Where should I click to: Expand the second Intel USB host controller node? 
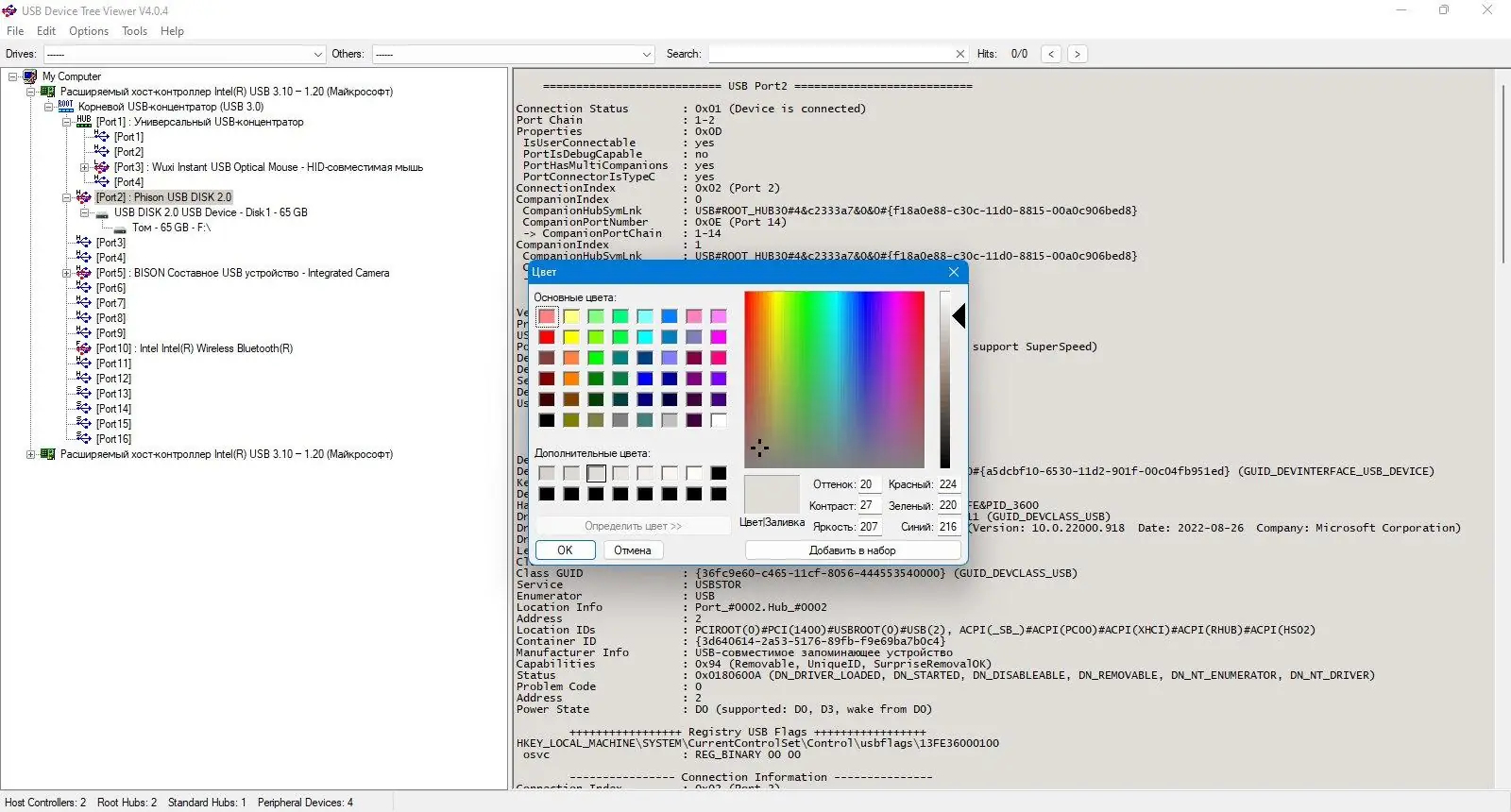pos(30,454)
